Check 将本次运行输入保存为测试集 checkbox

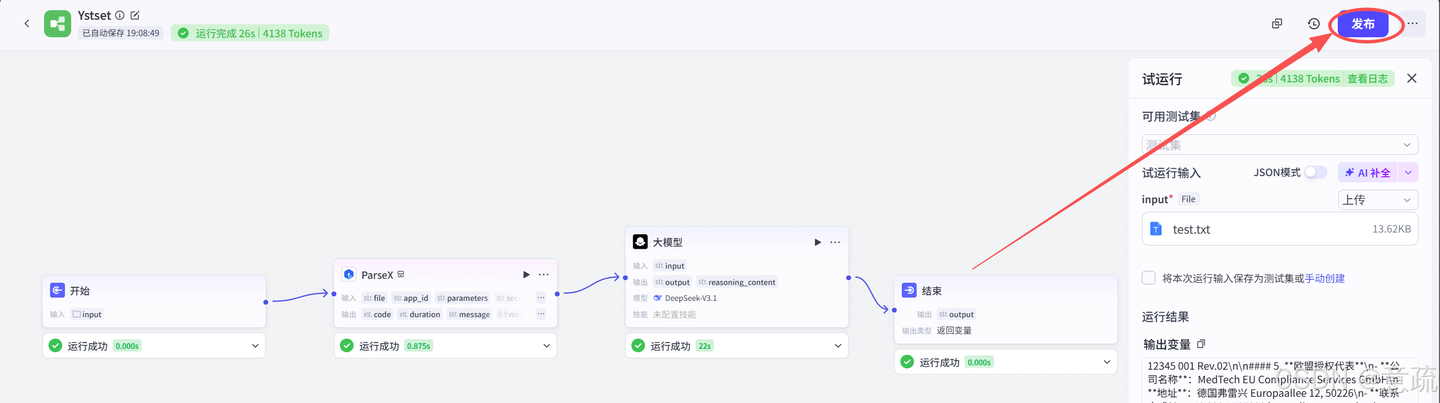coord(1149,278)
